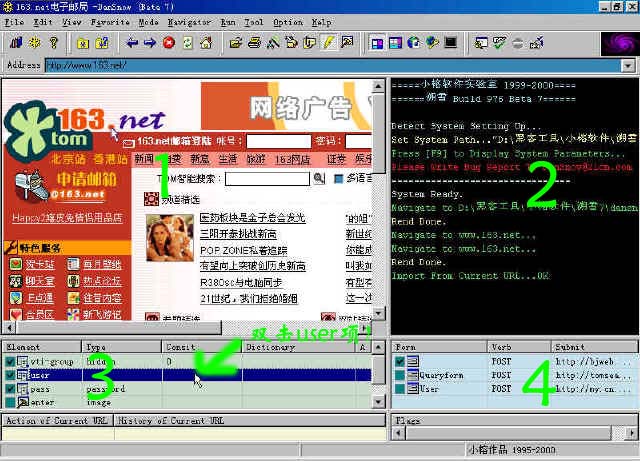
Task: Toggle the user element checkbox
Action: coord(10,375)
